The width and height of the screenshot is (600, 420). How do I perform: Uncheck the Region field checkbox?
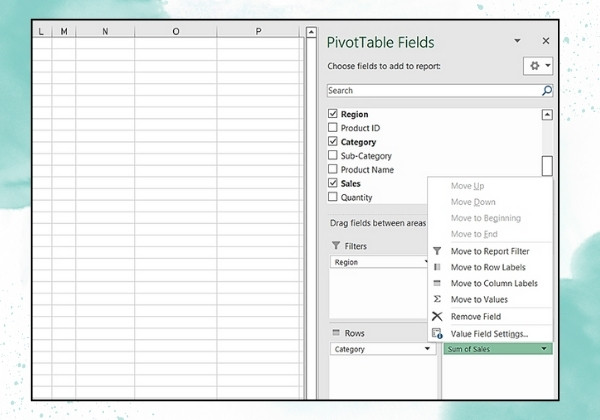coord(333,114)
